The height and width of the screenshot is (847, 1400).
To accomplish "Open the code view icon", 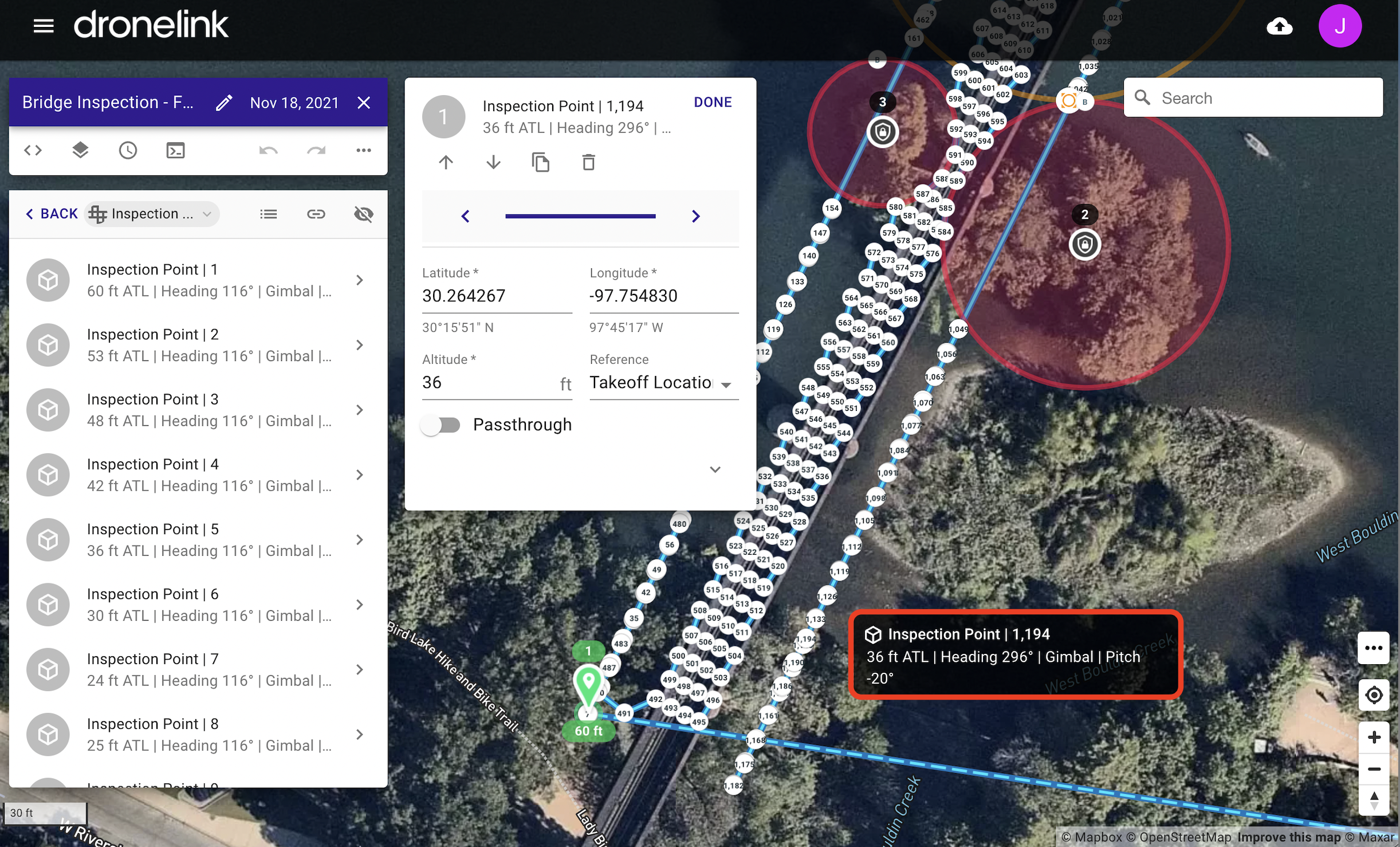I will [33, 150].
